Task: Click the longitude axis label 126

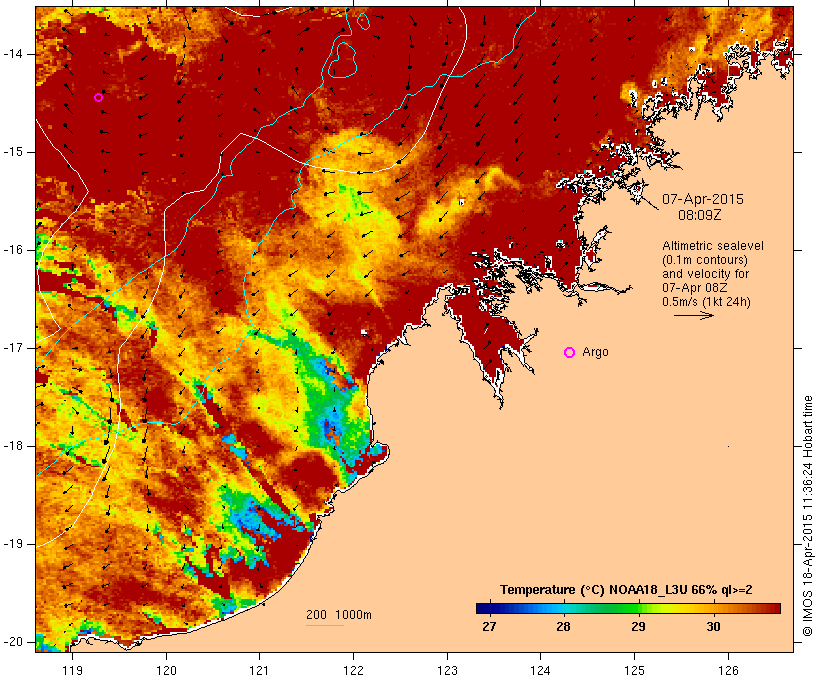Action: coord(728,670)
